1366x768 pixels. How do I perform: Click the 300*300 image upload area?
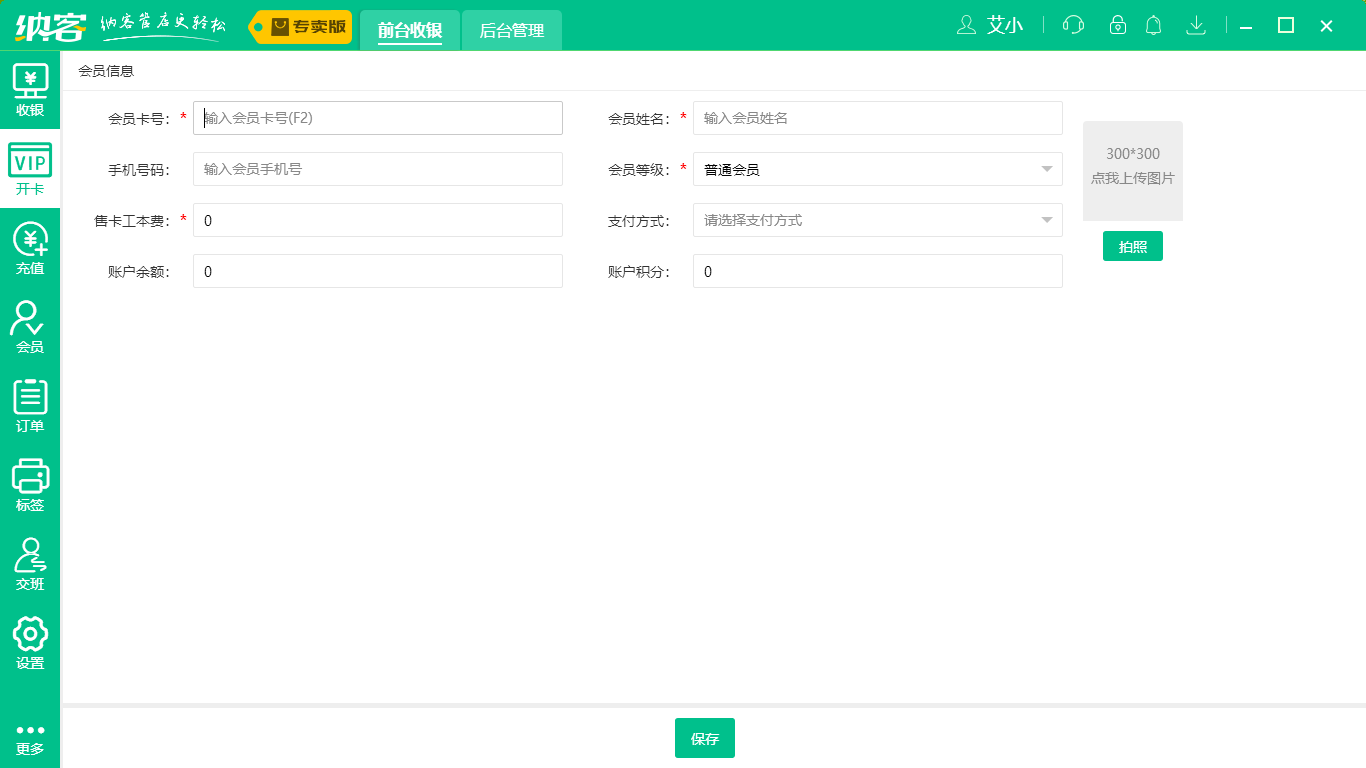1132,171
